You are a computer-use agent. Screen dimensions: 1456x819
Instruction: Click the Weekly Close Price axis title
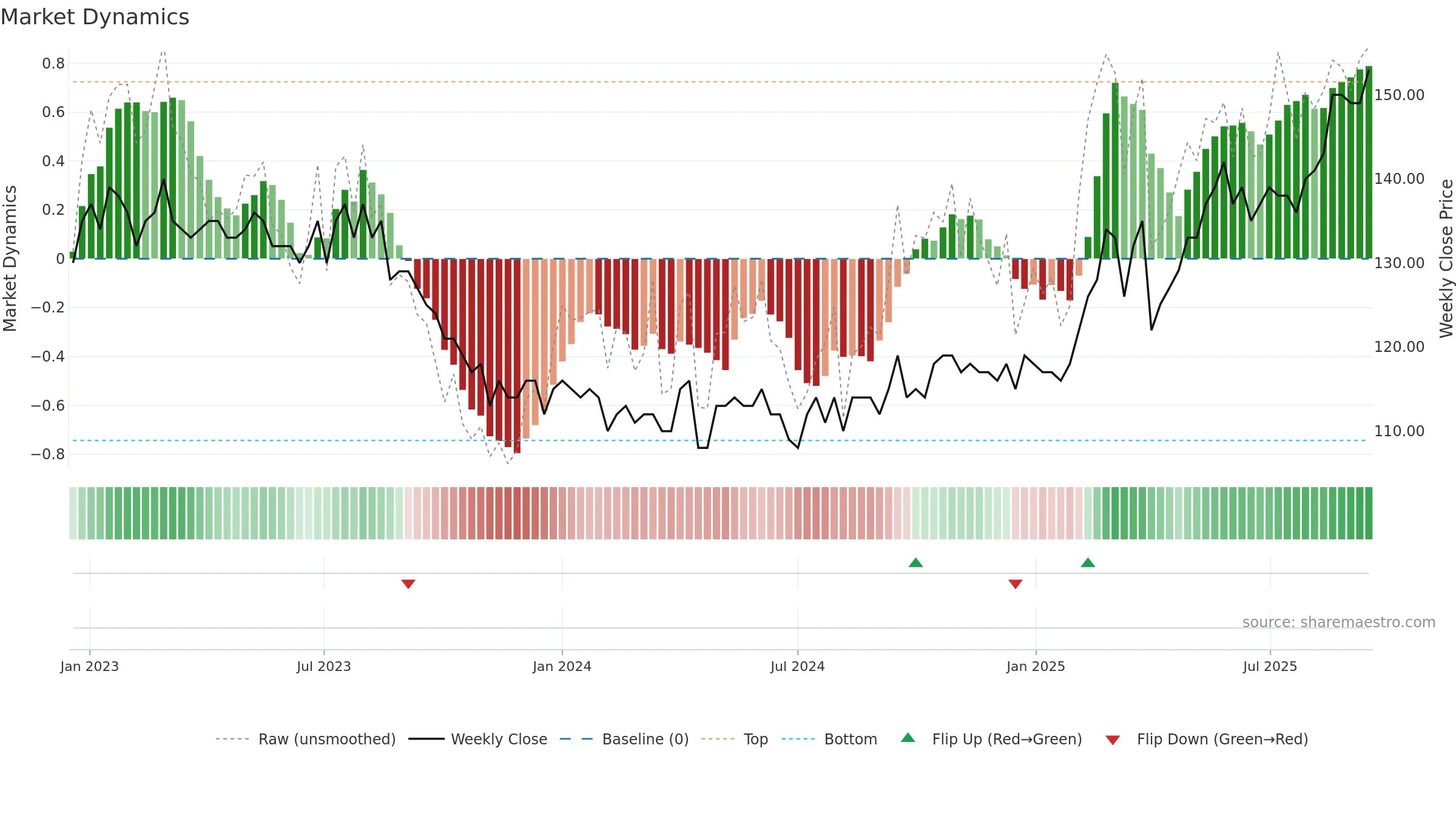[1446, 258]
